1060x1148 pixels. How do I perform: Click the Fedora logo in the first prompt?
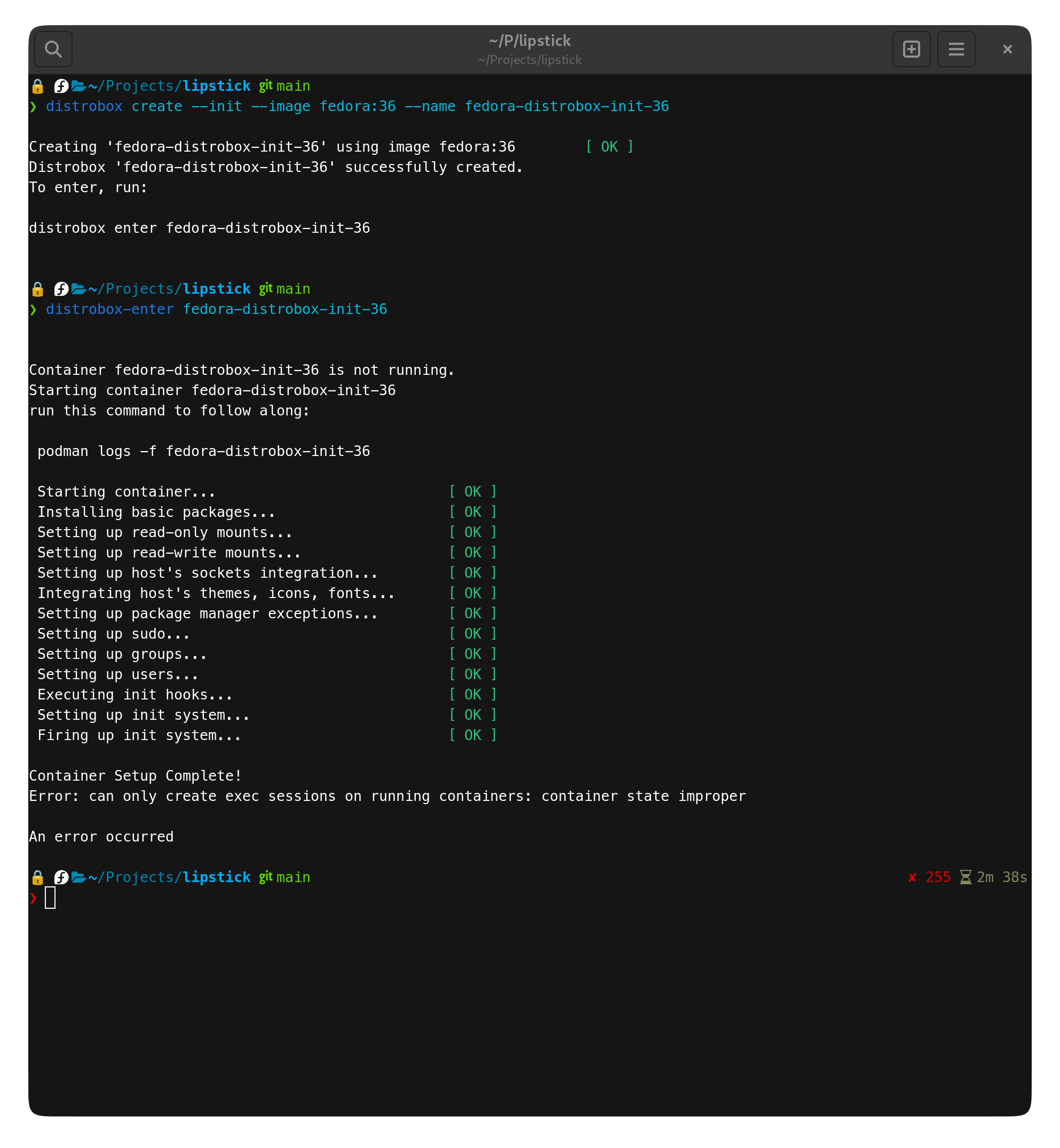click(60, 86)
